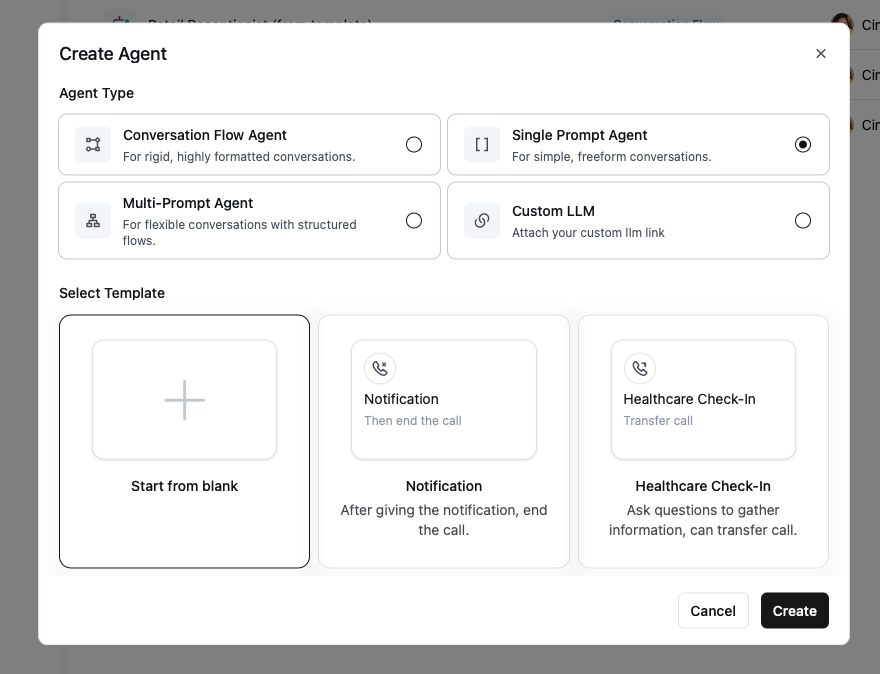
Task: Select the Conversation Flow Agent radio button
Action: (x=414, y=144)
